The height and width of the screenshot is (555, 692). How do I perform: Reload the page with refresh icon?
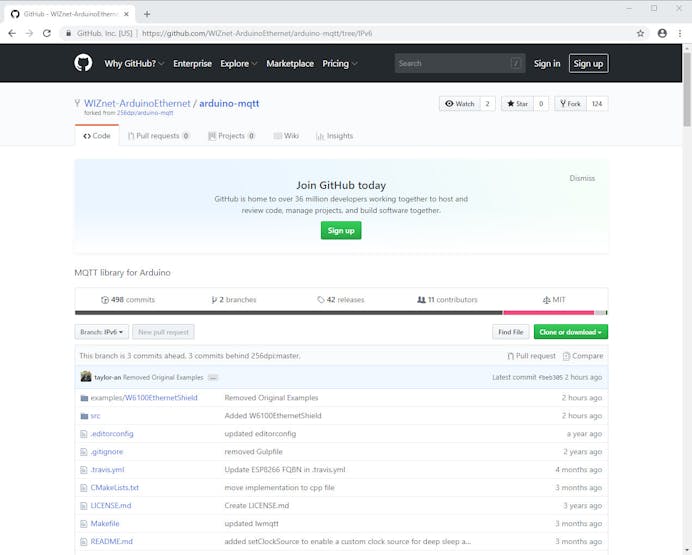pos(46,33)
